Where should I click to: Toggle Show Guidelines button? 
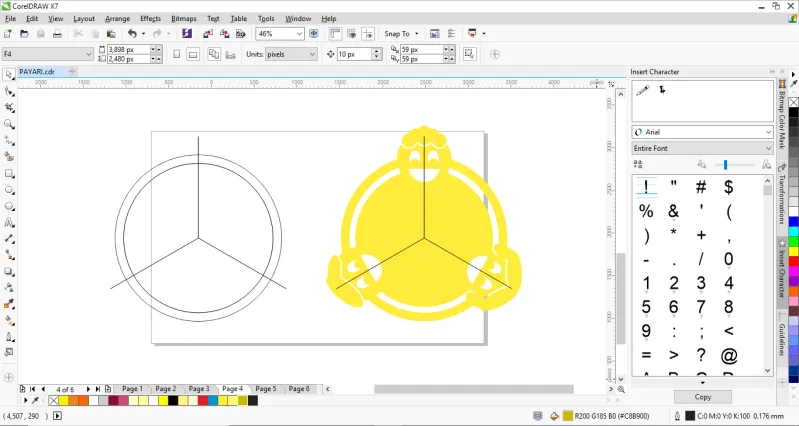(x=368, y=34)
